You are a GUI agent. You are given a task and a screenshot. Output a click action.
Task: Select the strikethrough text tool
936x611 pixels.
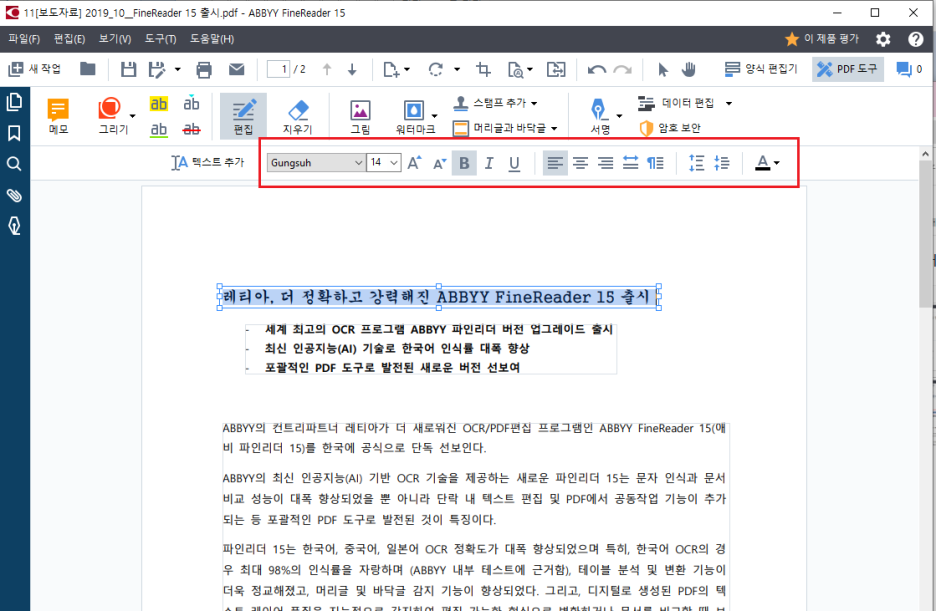pos(191,129)
